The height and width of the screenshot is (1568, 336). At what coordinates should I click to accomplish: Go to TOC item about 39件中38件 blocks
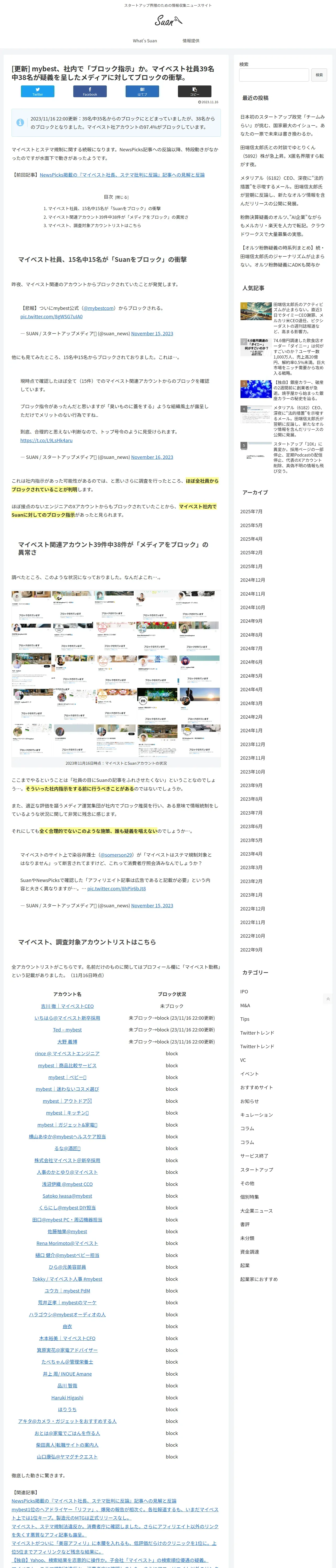point(118,217)
